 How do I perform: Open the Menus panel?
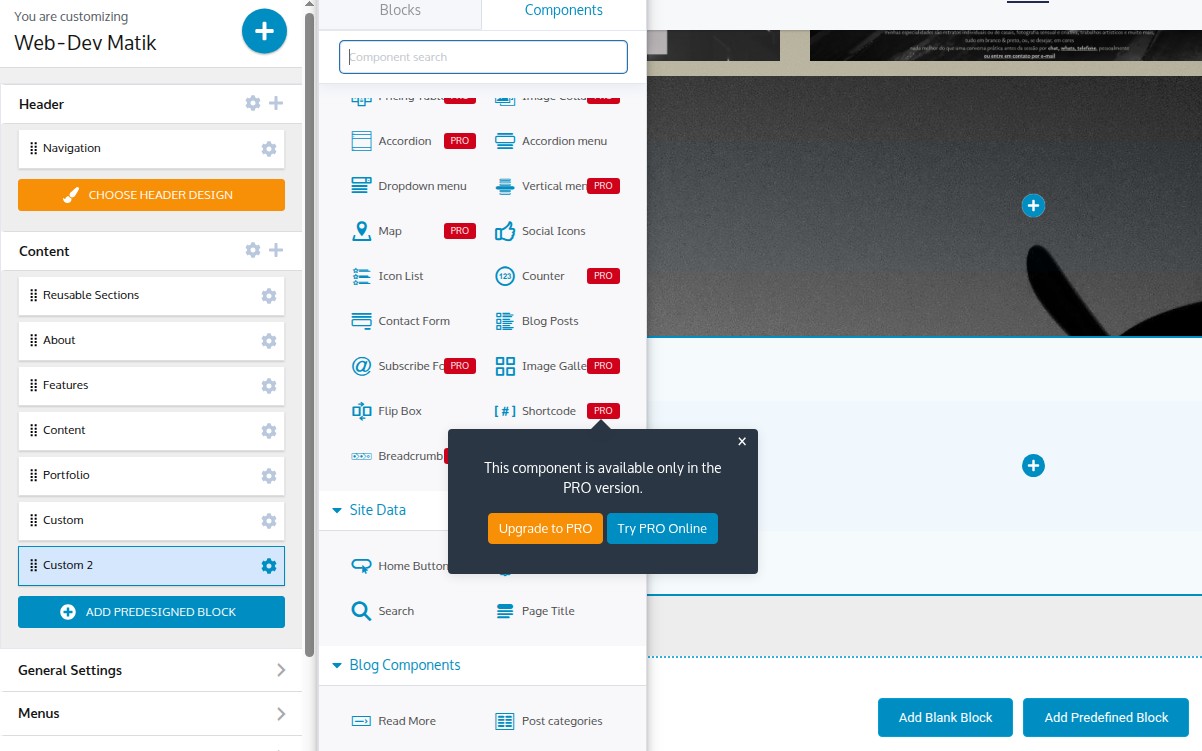coord(151,713)
